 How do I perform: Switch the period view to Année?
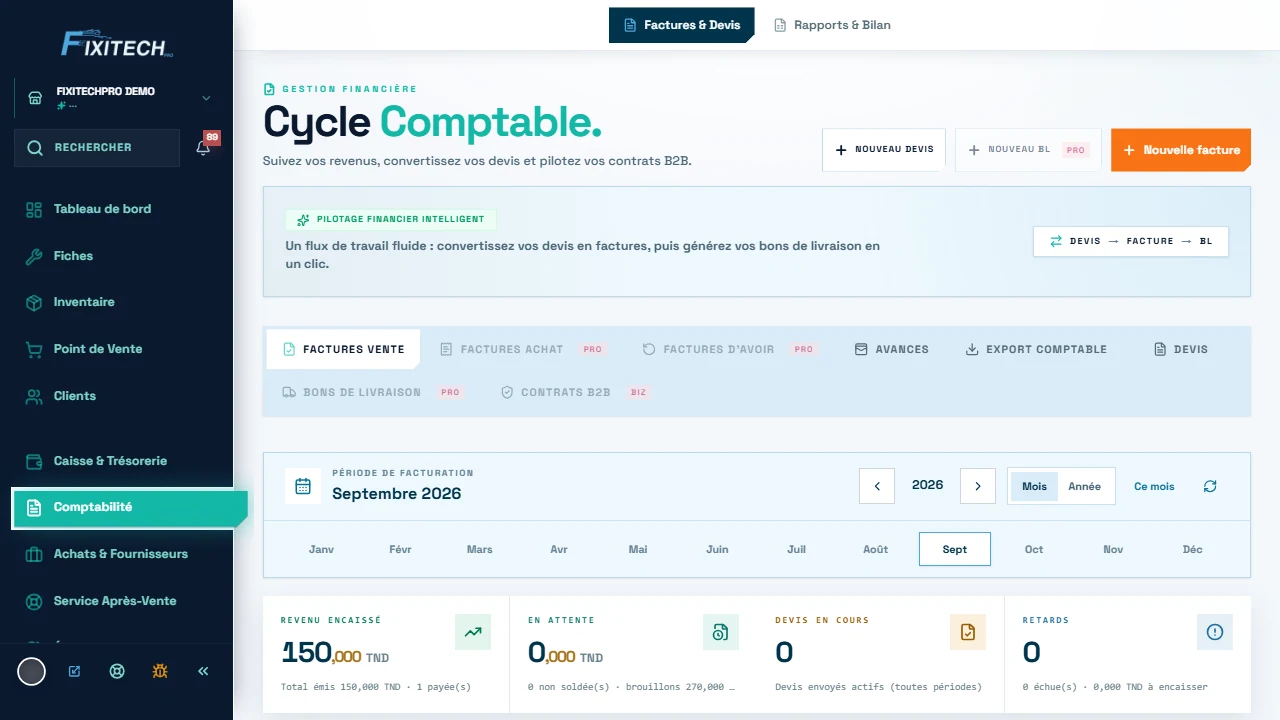pos(1084,486)
